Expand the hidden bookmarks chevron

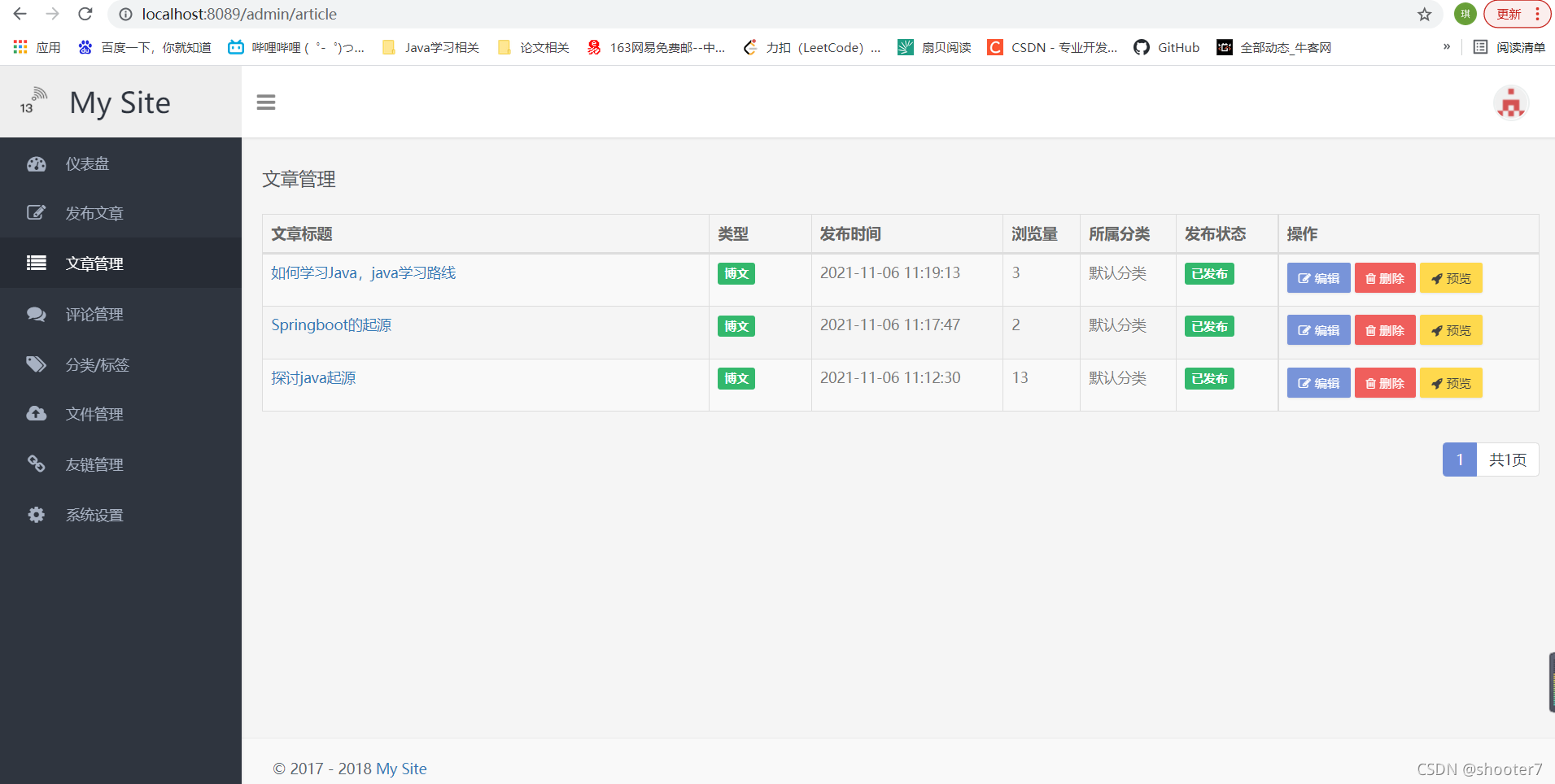click(1447, 46)
